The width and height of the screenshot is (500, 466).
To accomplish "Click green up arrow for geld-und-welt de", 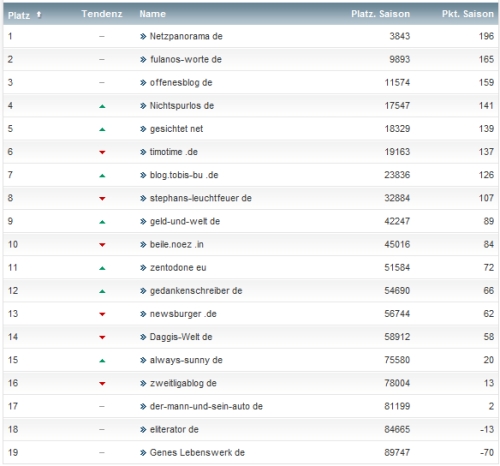I will coord(102,222).
